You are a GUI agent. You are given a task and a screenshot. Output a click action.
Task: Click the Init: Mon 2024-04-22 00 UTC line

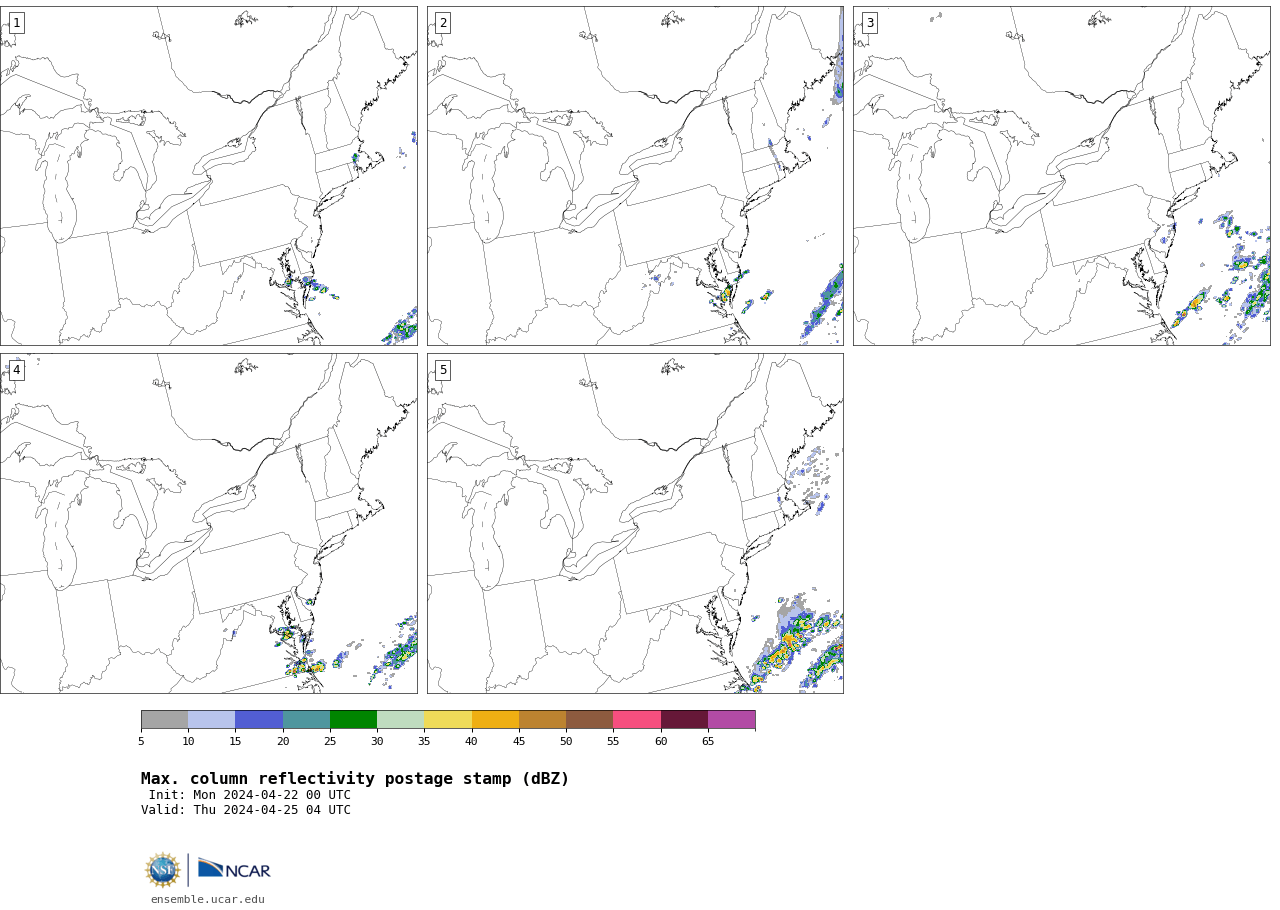click(x=250, y=795)
